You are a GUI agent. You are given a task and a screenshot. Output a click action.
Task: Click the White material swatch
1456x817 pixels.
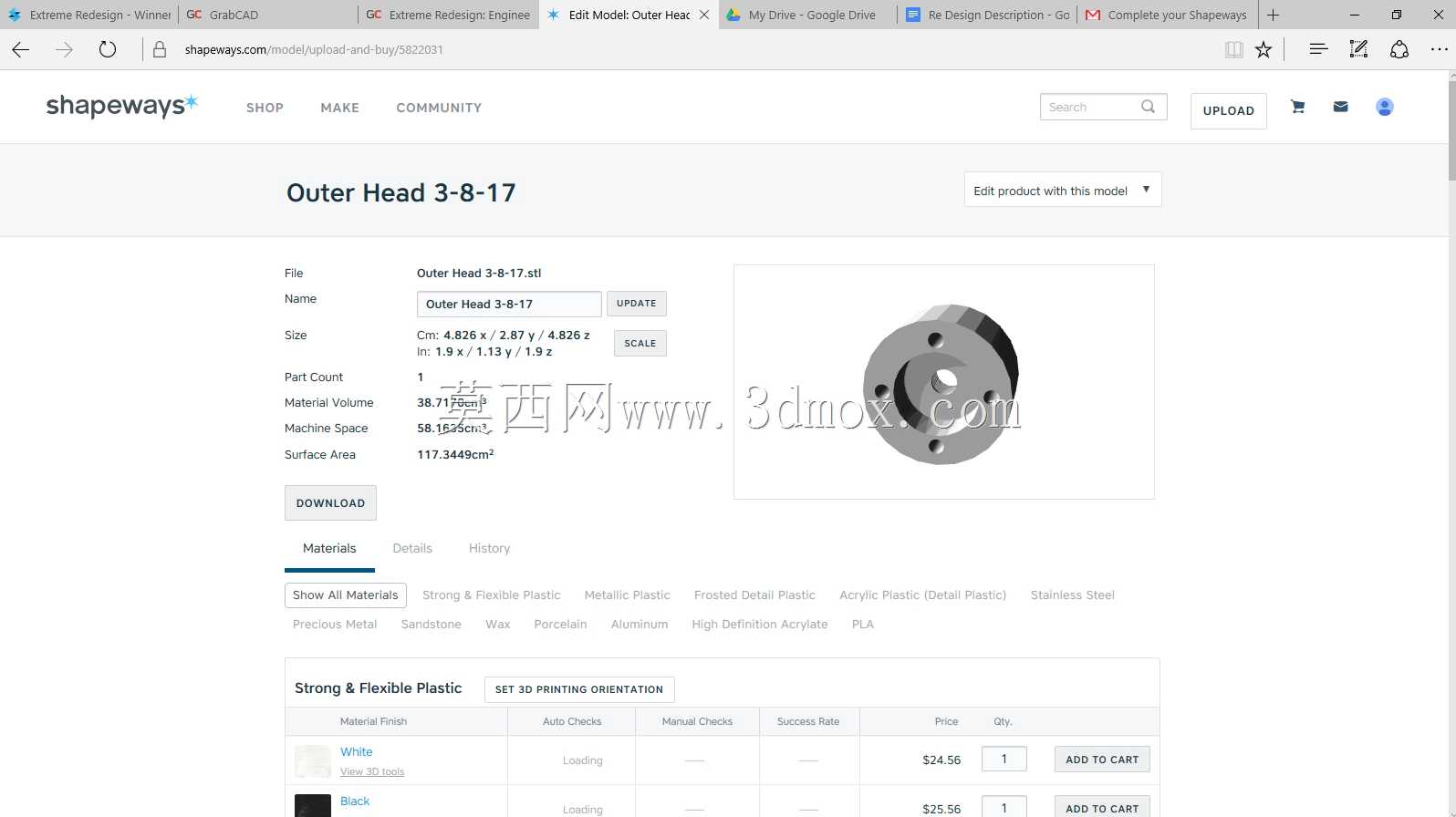tap(313, 761)
